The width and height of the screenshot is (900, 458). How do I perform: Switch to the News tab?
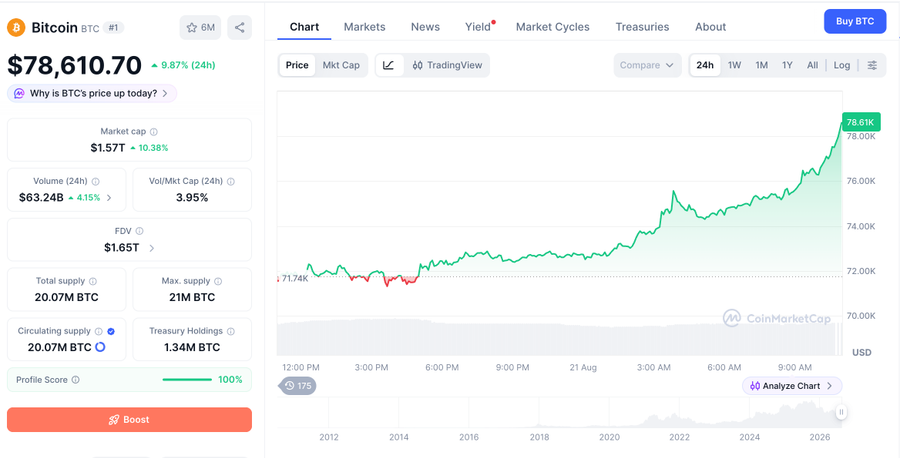(425, 27)
